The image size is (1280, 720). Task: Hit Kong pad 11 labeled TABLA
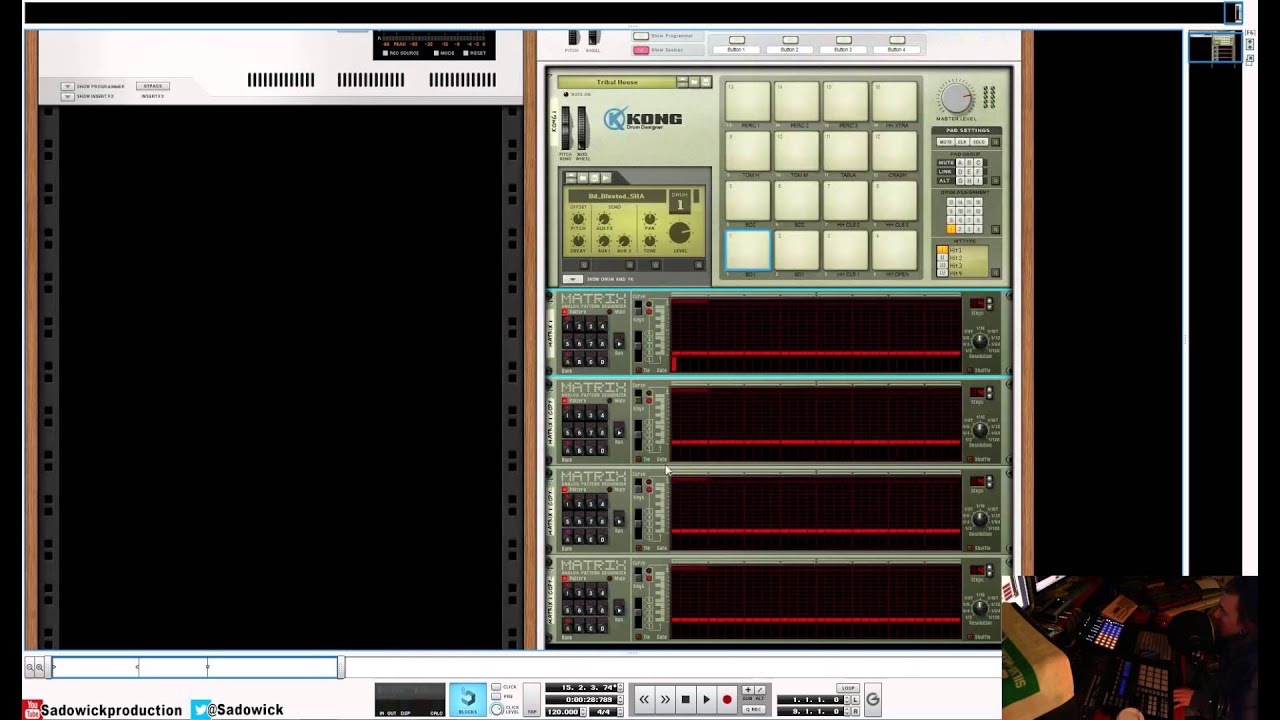click(846, 151)
